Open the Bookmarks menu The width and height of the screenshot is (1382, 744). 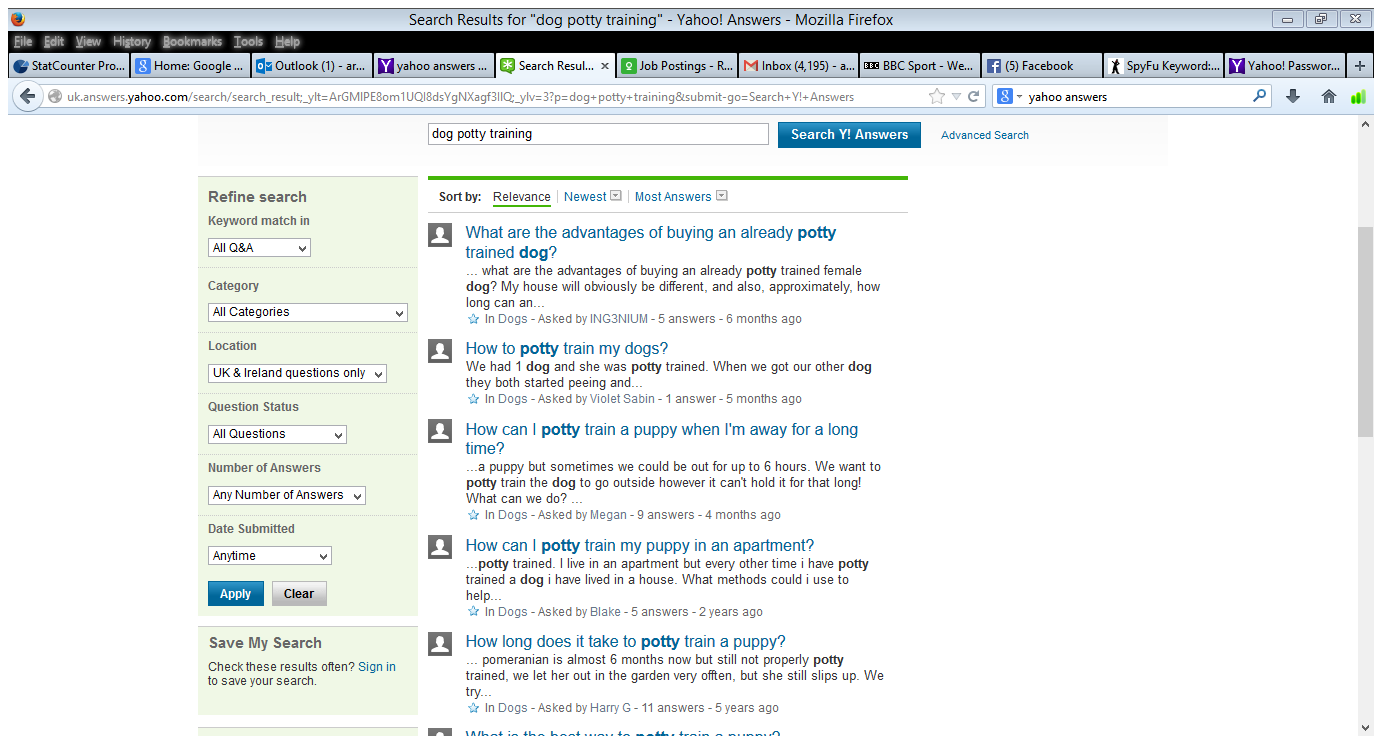[x=192, y=42]
